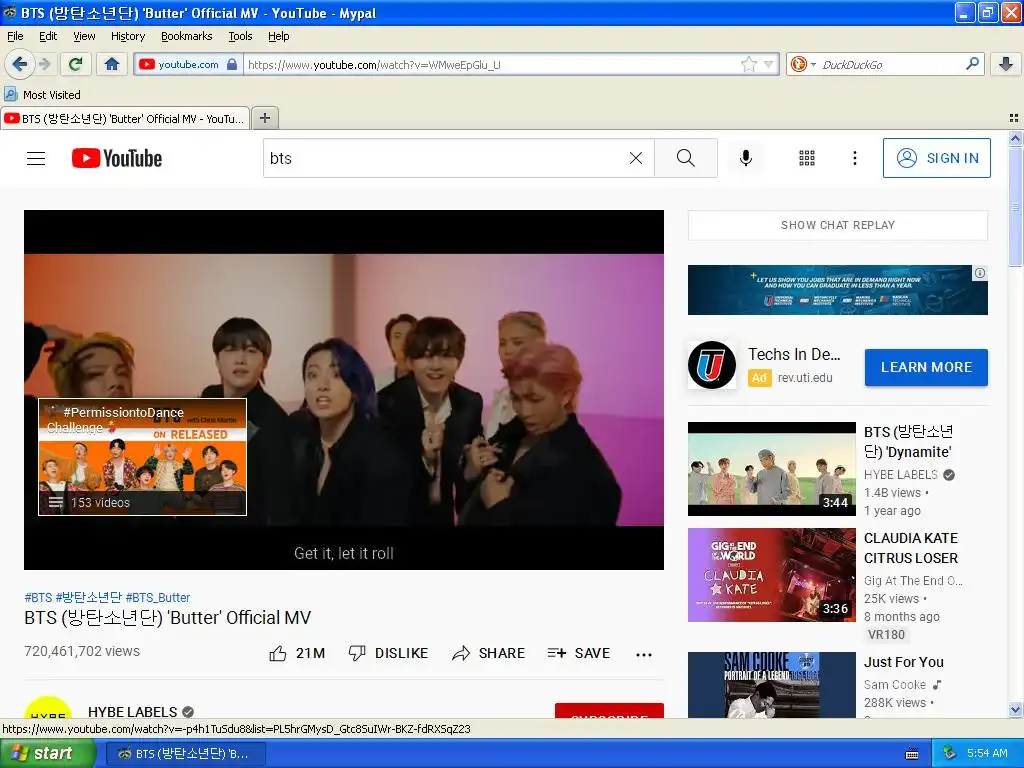Screen dimensions: 1024x768
Task: Click the 720,461,702 views count text
Action: click(82, 651)
